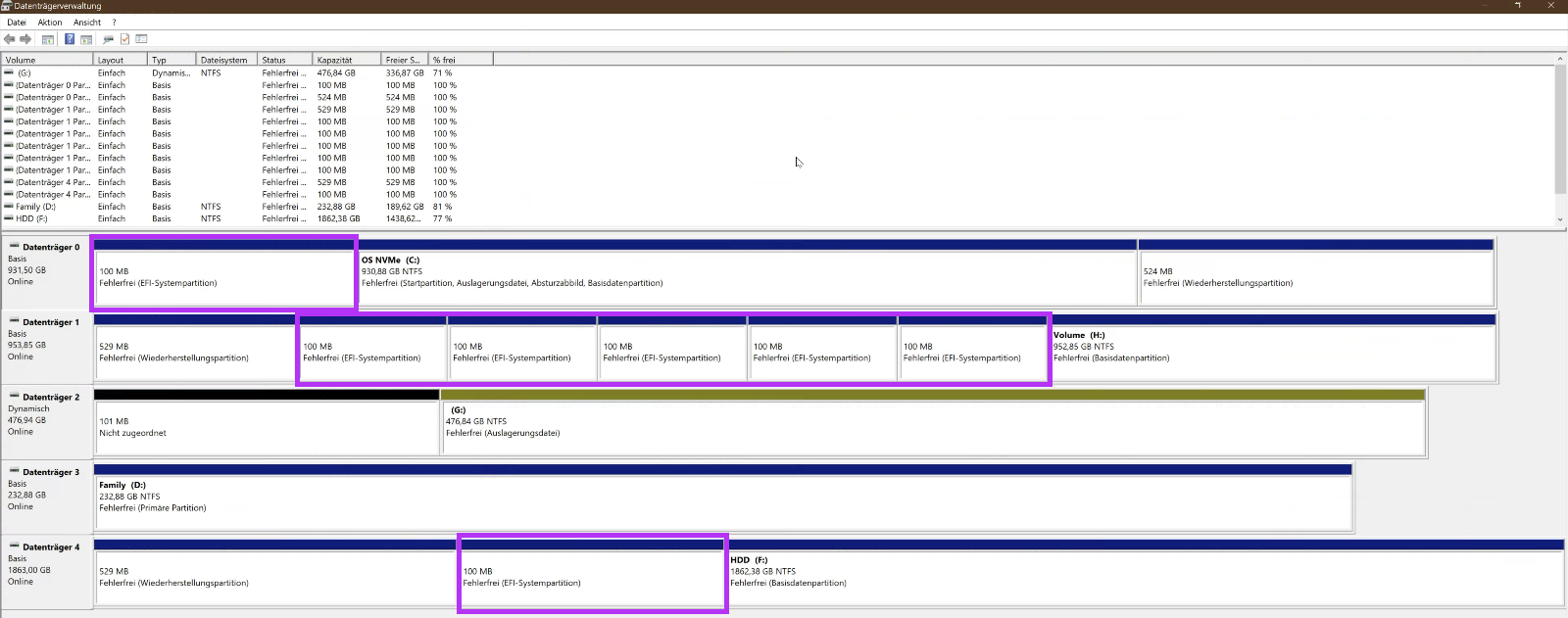Click the 189,62 GB free space cell
Viewport: 1568px width, 618px height.
pos(405,207)
